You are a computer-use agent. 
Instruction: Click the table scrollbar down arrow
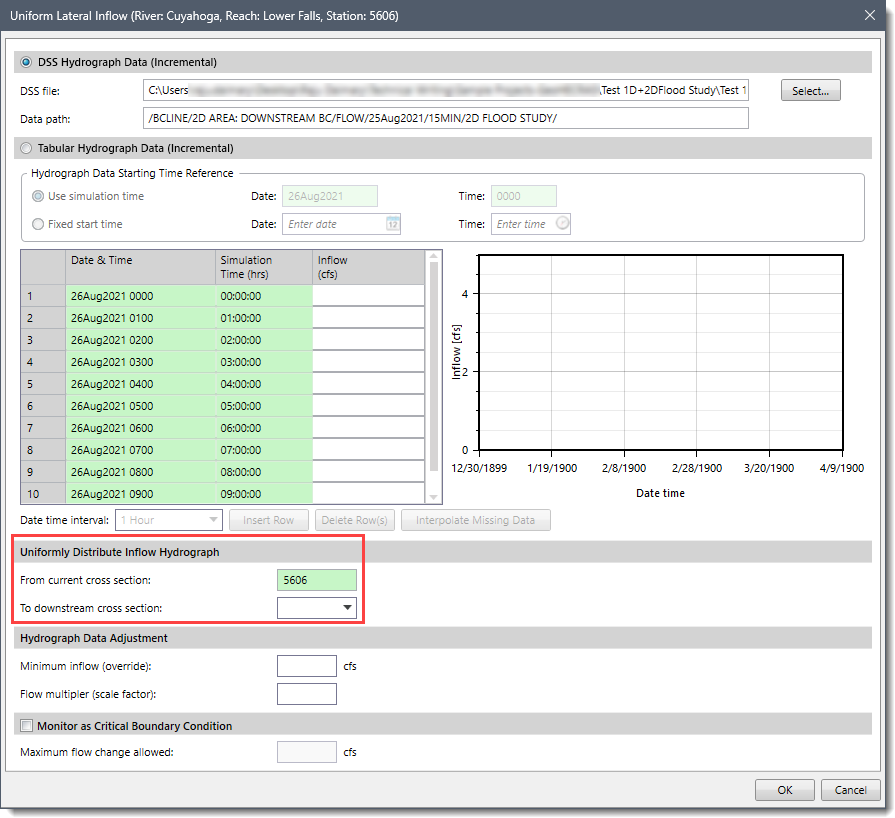[x=434, y=497]
